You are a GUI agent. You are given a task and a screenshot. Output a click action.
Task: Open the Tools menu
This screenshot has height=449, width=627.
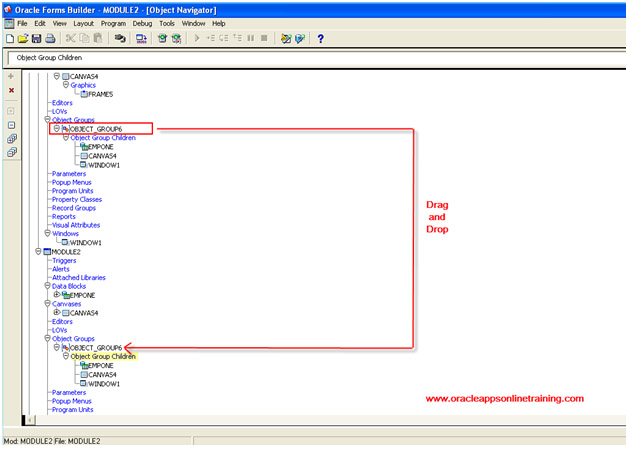pos(167,24)
